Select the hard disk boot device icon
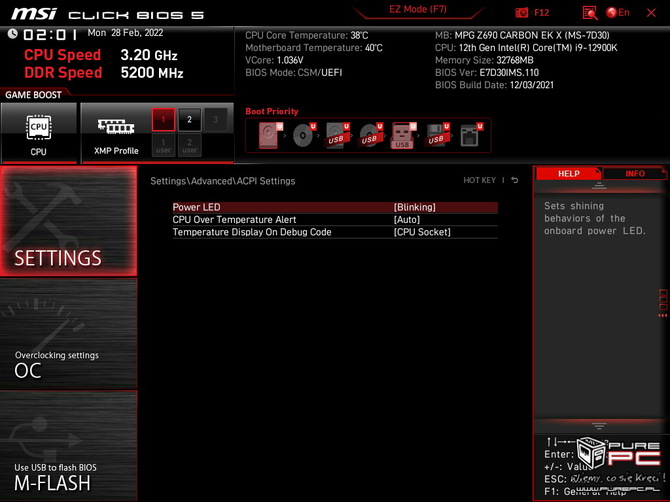 click(x=270, y=135)
